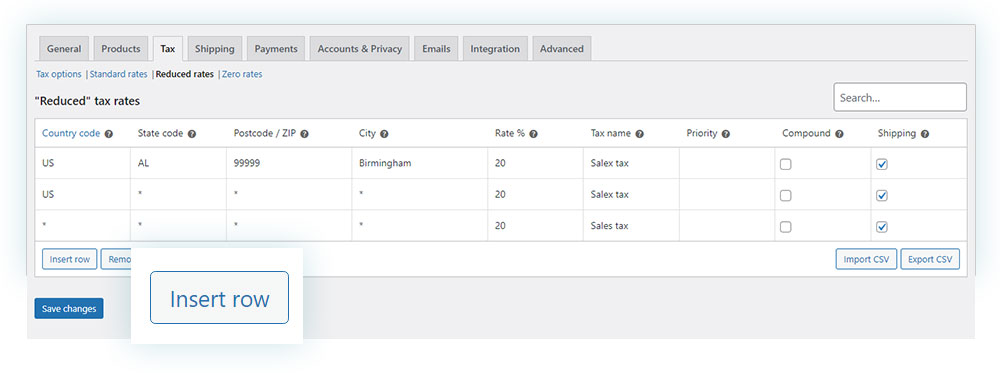Click the AL state code cell
Viewport: 1000px width, 373px height.
178,163
